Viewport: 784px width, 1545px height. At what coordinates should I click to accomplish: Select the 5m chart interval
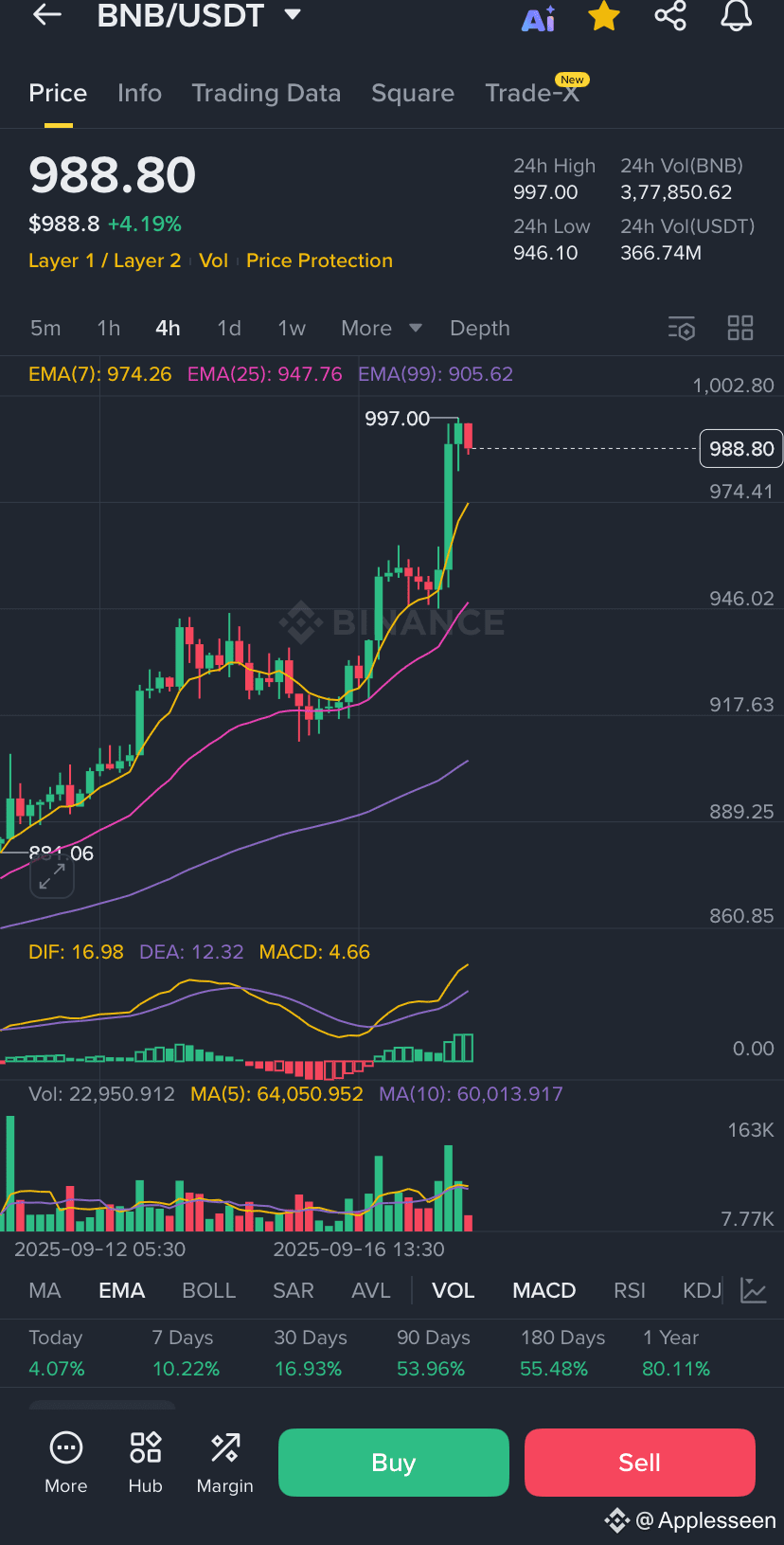pyautogui.click(x=45, y=328)
